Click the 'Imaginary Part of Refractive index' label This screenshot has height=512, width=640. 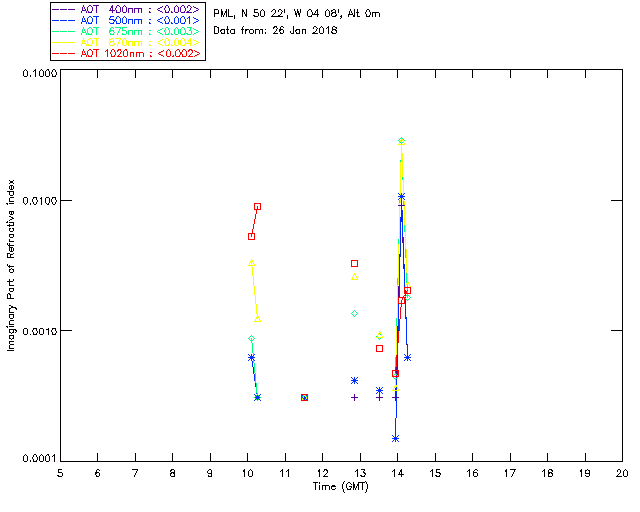tap(11, 265)
